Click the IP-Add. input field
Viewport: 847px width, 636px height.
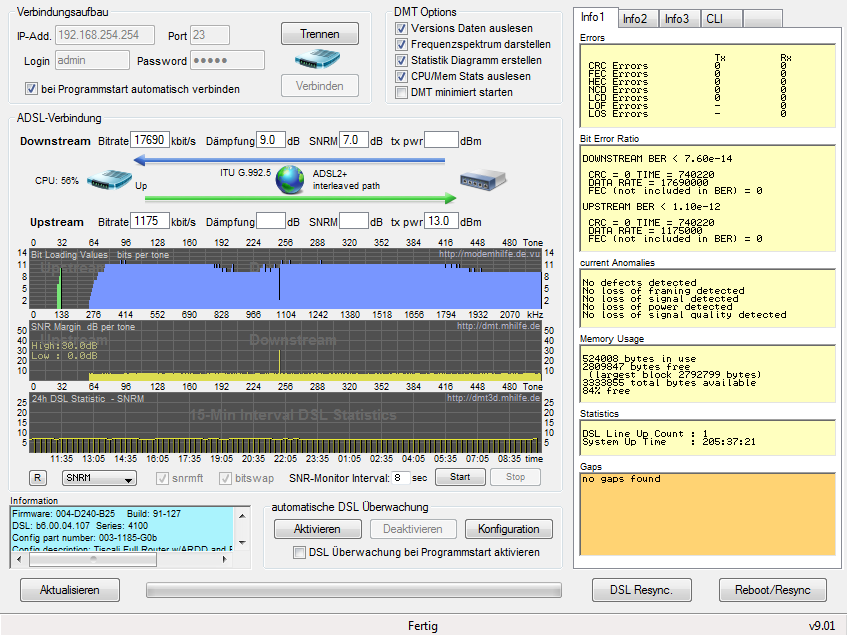105,35
